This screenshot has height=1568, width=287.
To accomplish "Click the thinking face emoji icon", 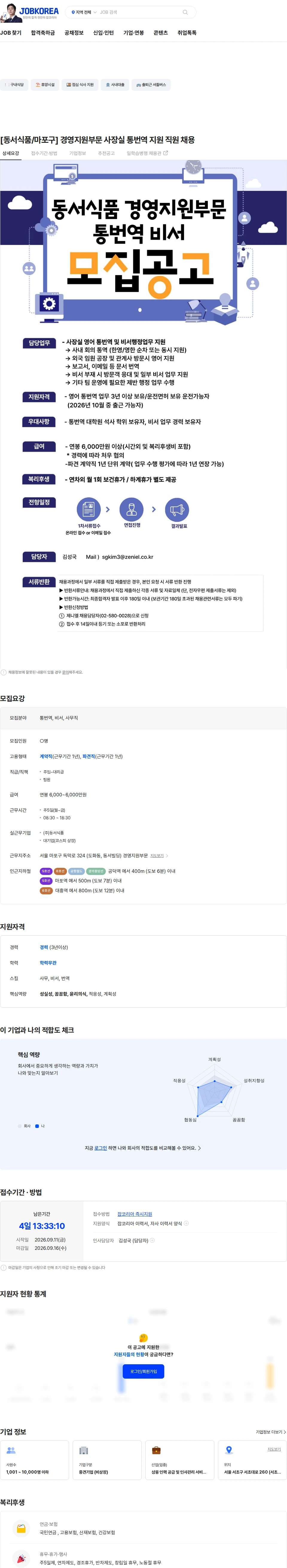I will [143, 1337].
